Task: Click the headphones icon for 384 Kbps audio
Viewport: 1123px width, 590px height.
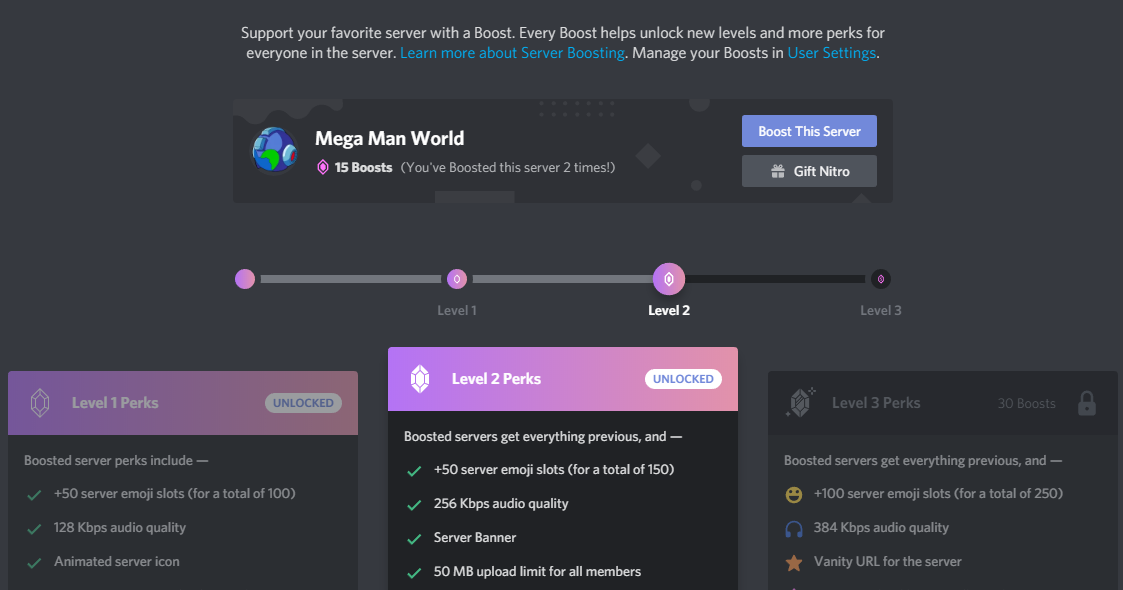Action: pos(794,529)
